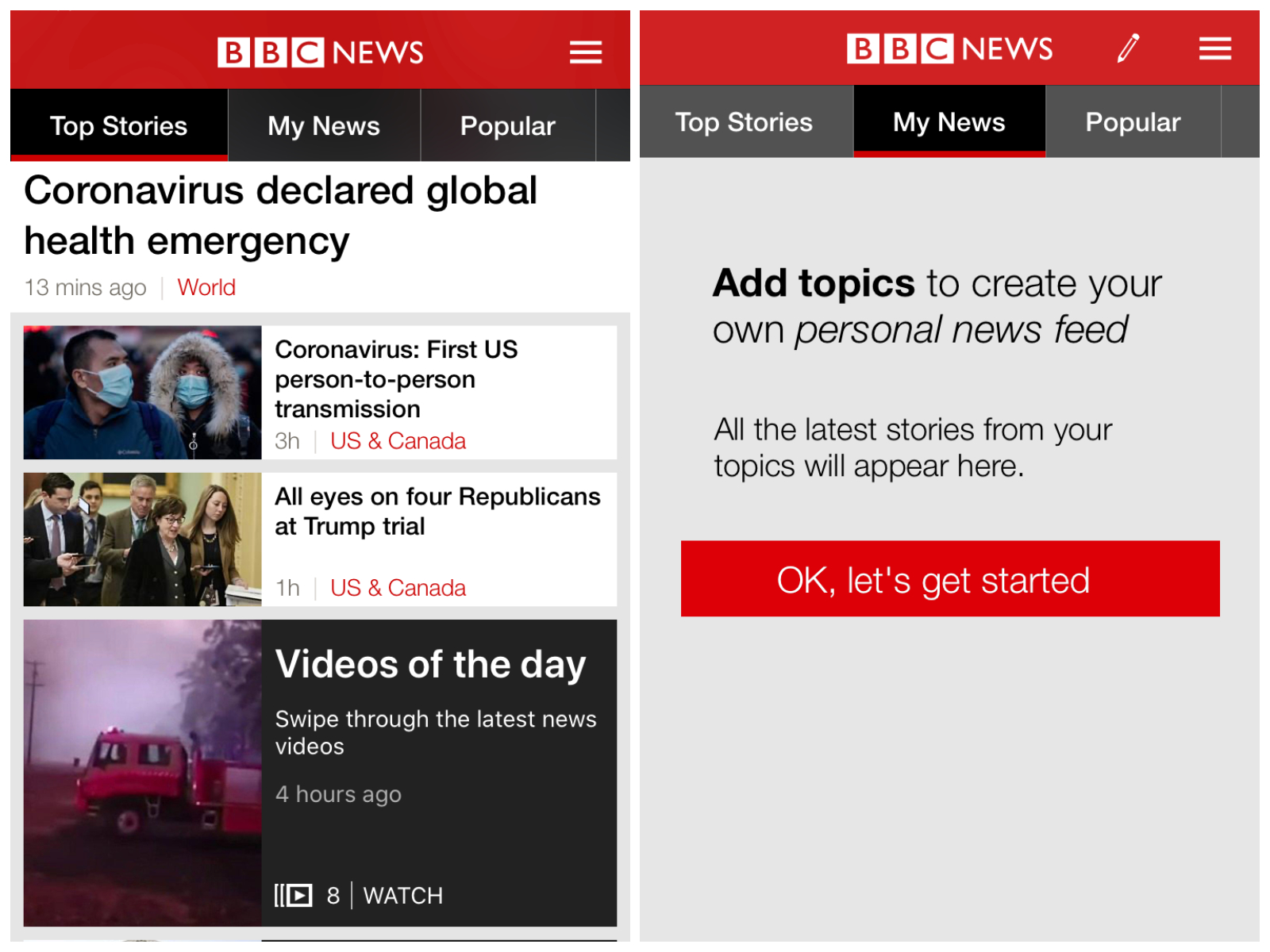Tap the fire truck video thumbnail
Screen dimensions: 1270x952
(143, 773)
